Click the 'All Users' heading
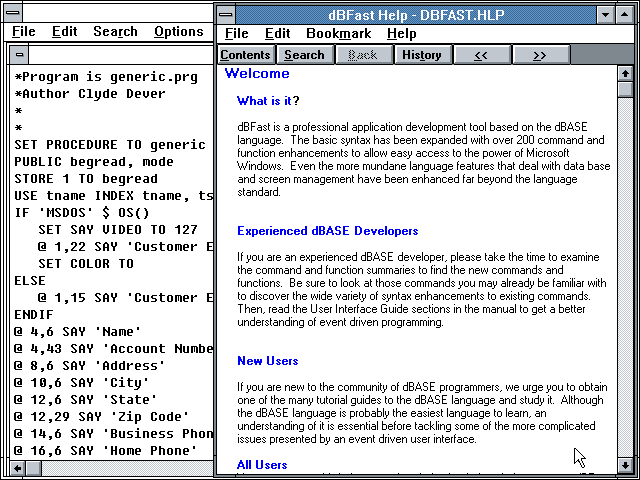640x480 pixels. [x=262, y=465]
